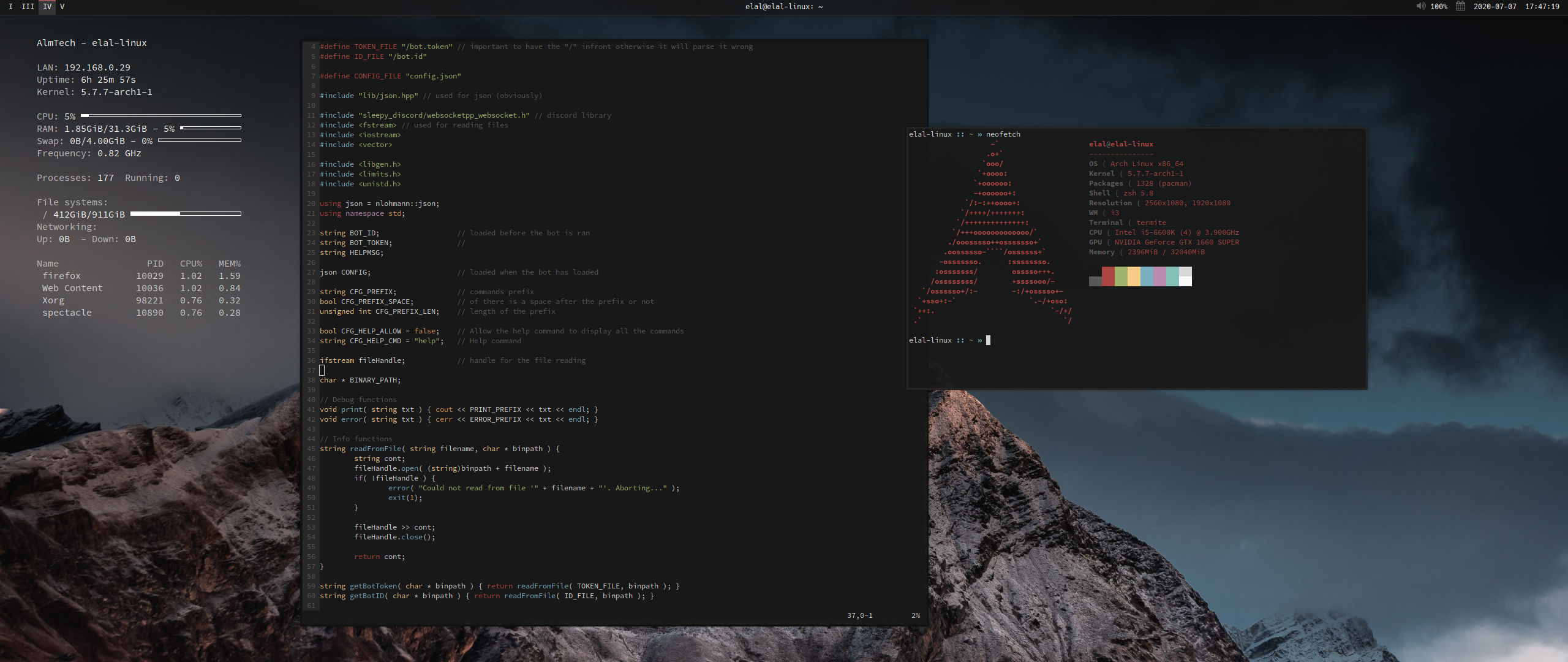Click the ifstream fileHandle; line
Image resolution: width=1568 pixels, height=662 pixels.
[x=362, y=360]
